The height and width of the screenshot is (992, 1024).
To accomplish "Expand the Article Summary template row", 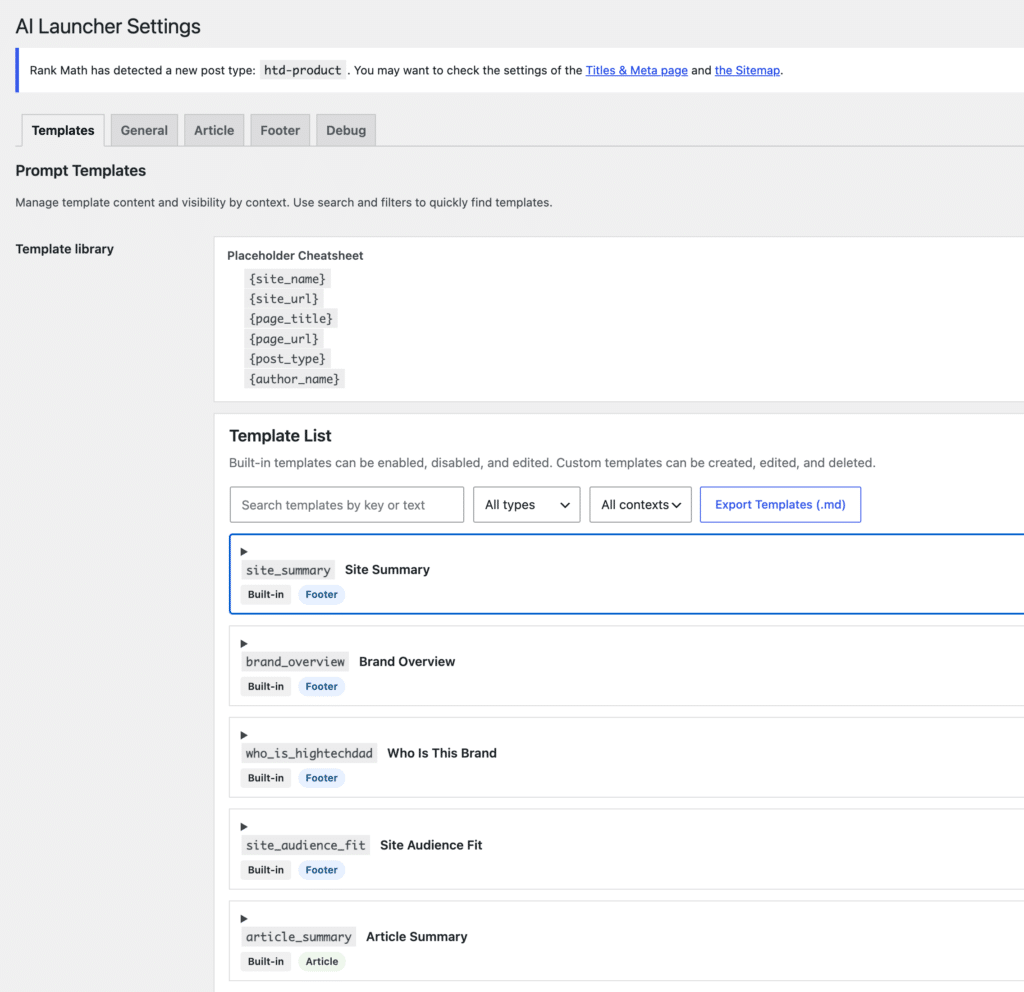I will click(244, 919).
